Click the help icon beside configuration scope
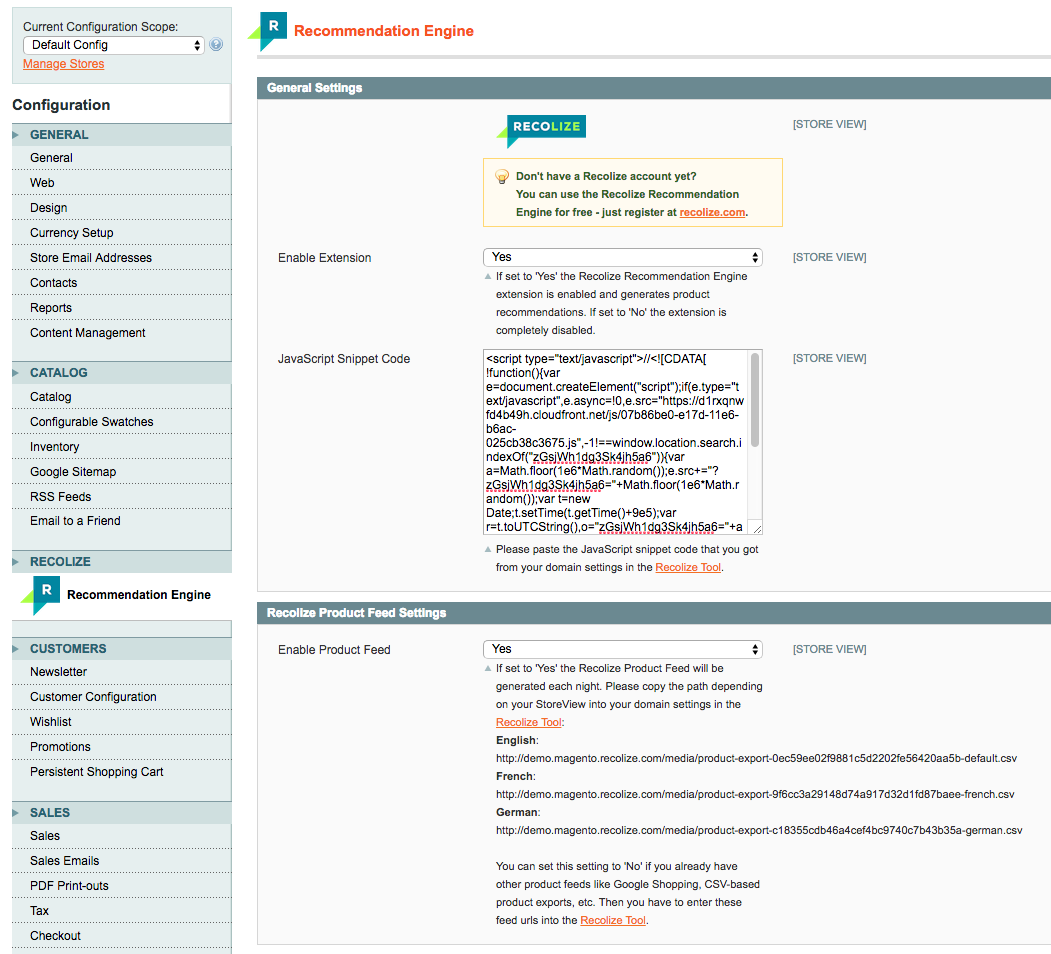The image size is (1051, 954). pos(216,45)
